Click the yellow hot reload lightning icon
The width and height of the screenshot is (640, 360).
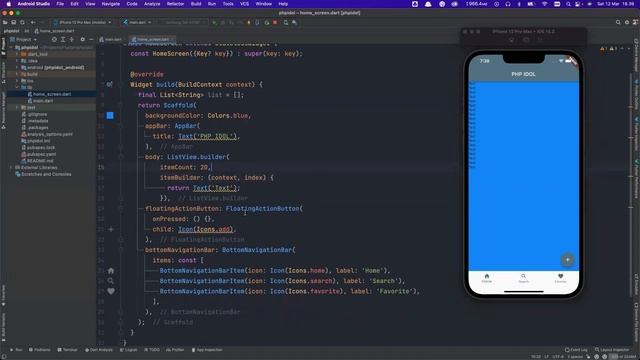point(249,22)
